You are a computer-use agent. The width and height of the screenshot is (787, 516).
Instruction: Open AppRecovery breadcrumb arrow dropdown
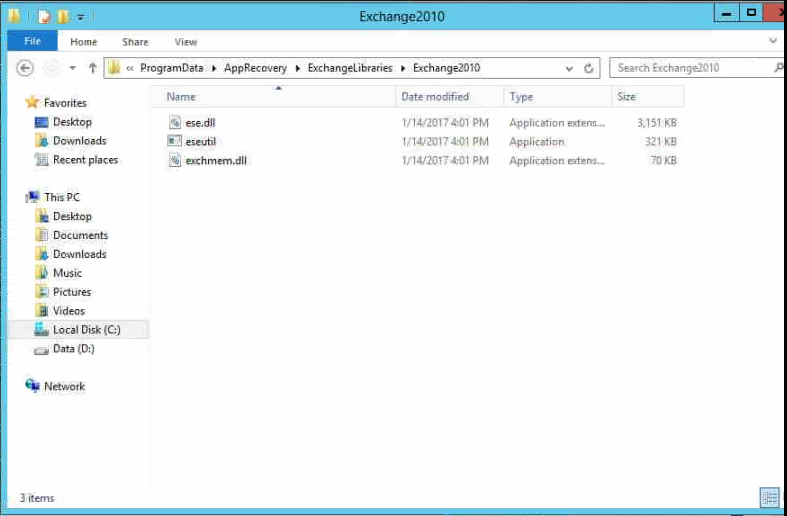[298, 68]
